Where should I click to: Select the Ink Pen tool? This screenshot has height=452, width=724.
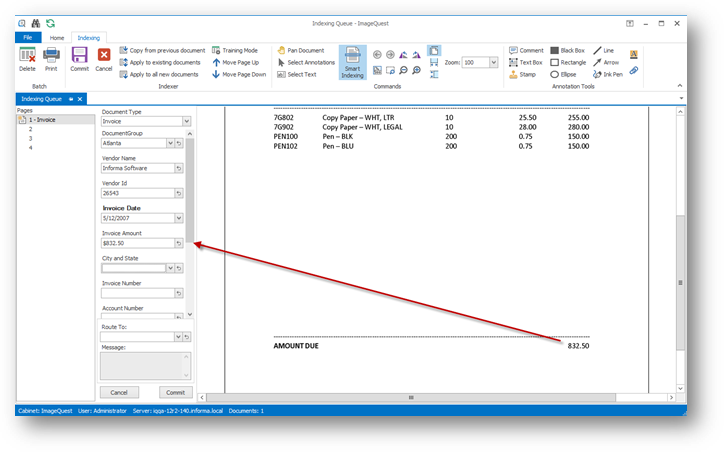pos(608,74)
